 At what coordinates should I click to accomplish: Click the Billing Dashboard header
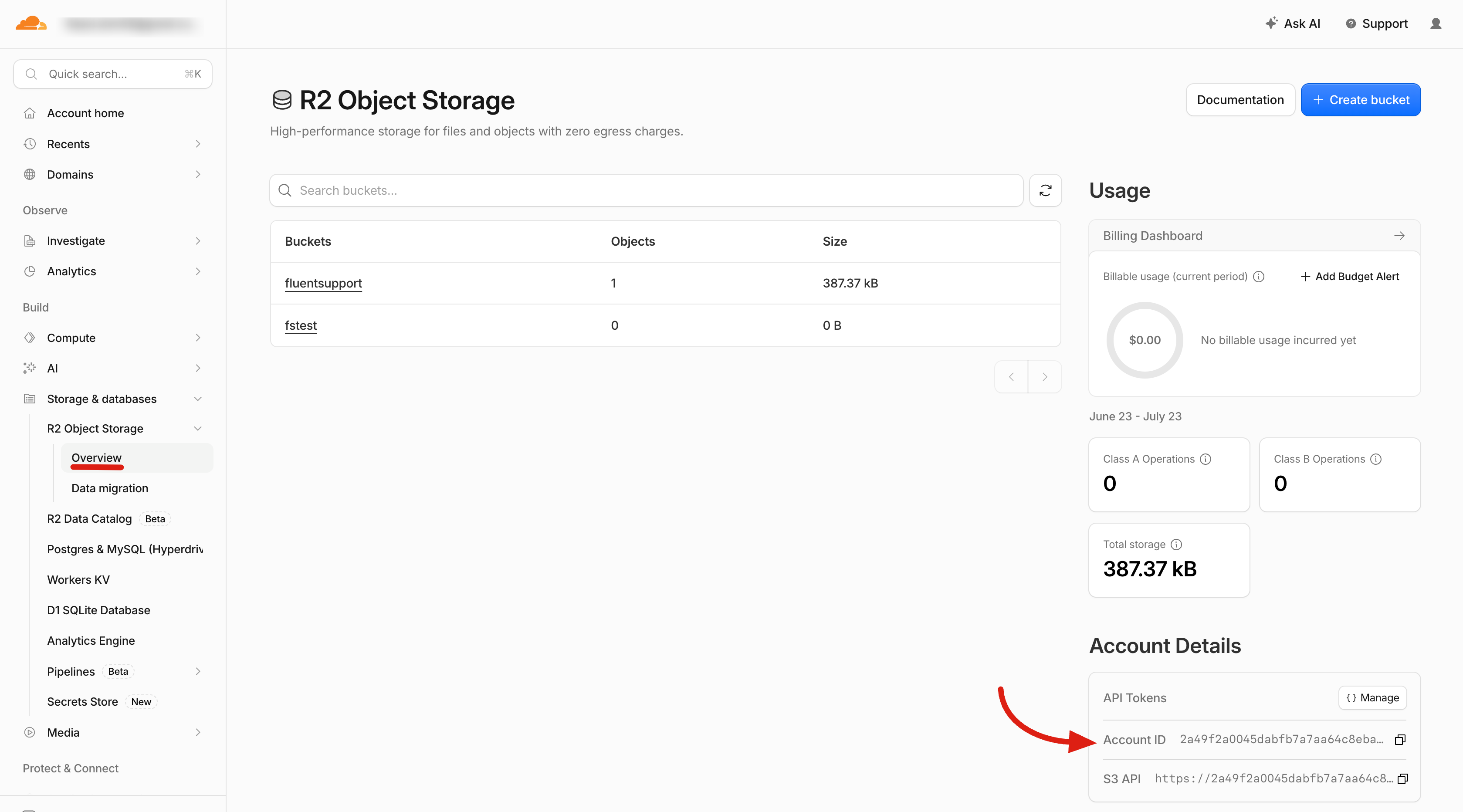(1254, 236)
